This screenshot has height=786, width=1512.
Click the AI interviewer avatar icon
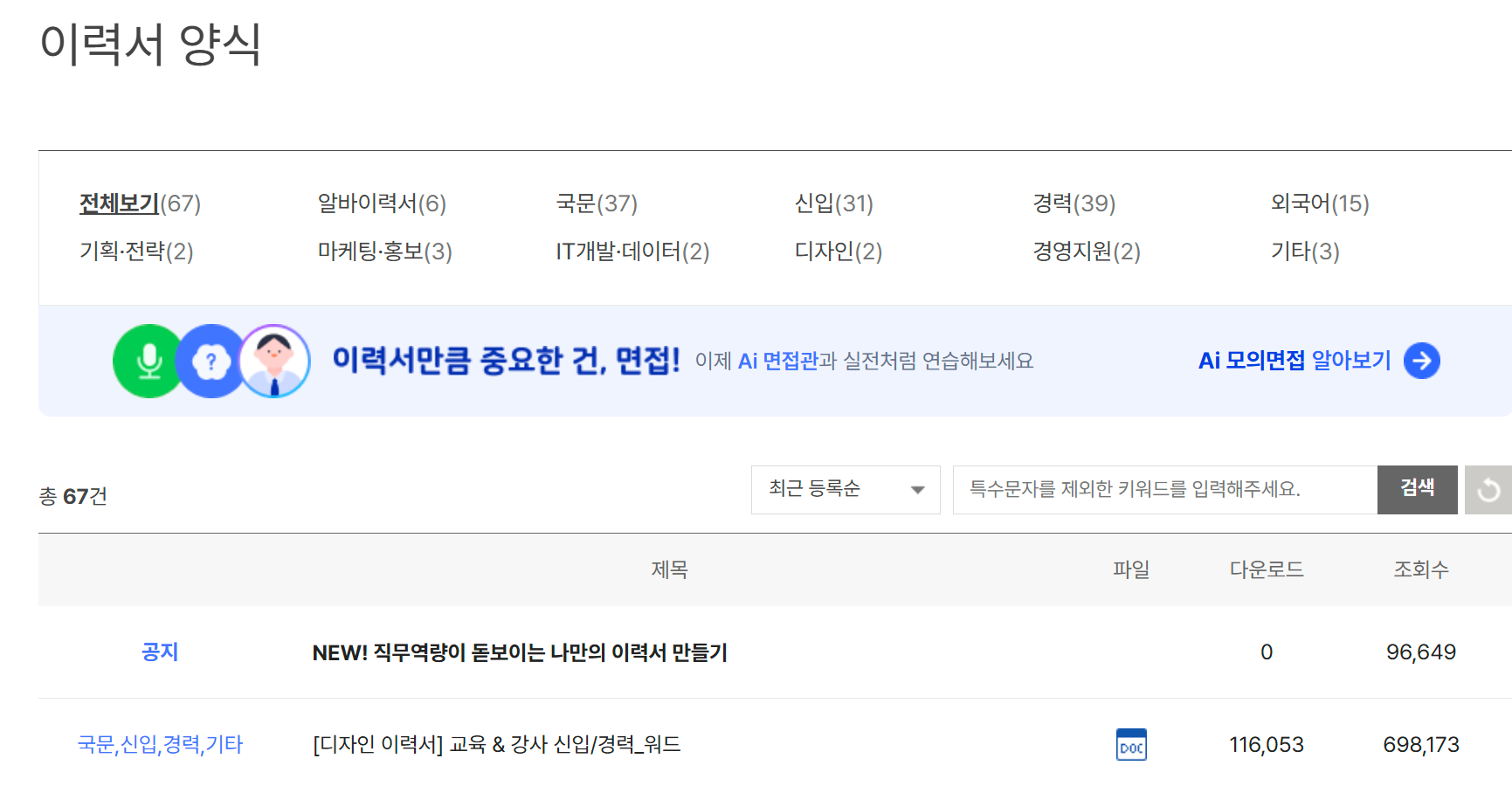274,361
